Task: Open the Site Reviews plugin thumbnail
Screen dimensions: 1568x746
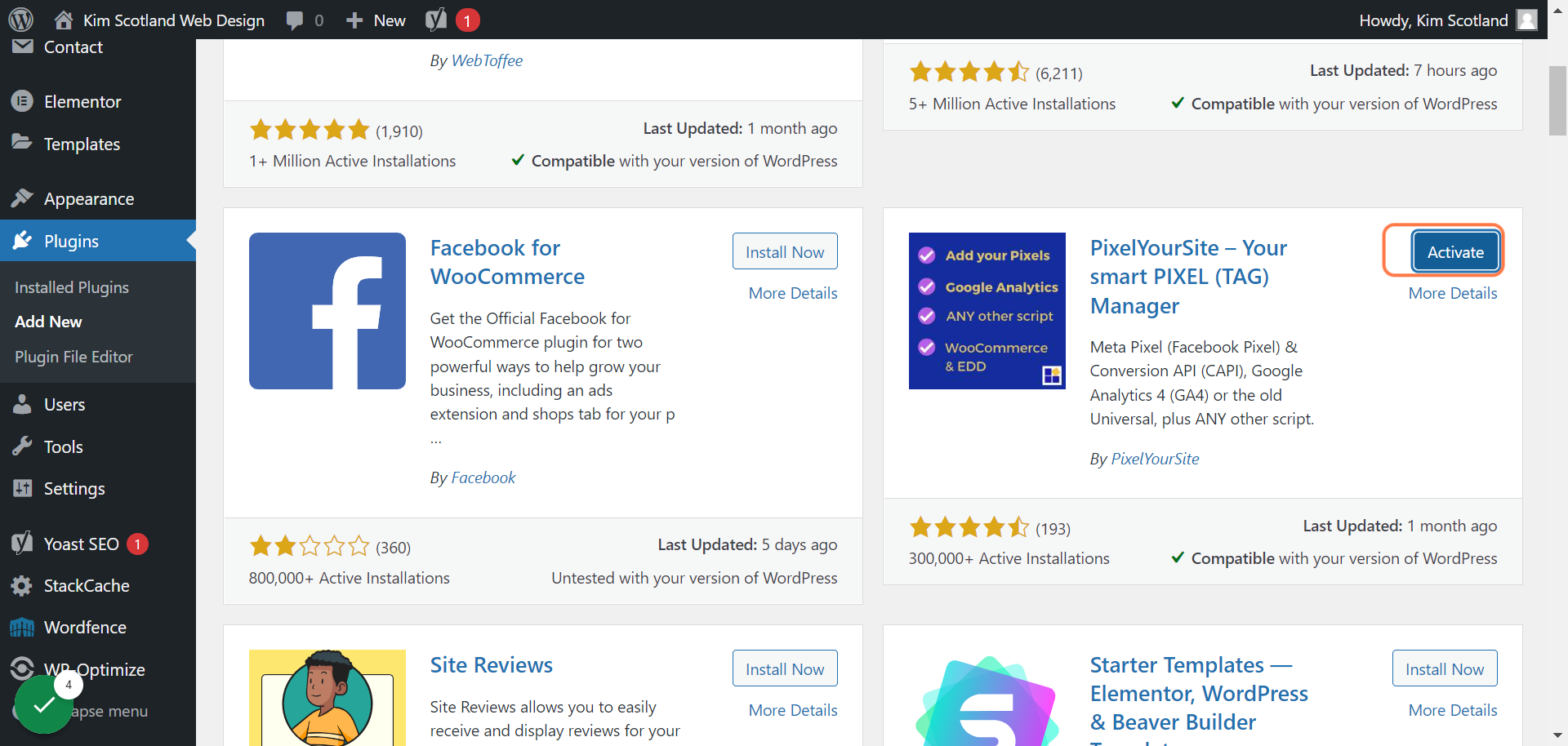Action: [x=327, y=698]
